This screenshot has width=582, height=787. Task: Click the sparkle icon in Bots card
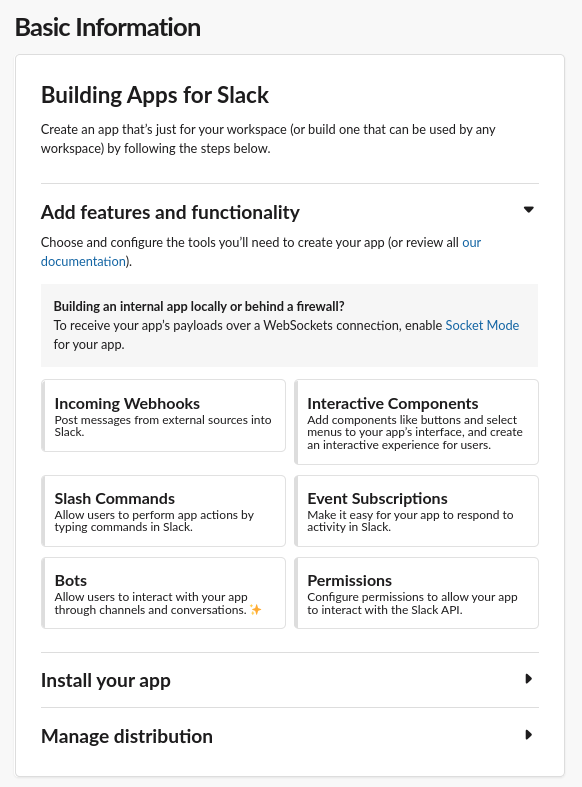pos(255,610)
